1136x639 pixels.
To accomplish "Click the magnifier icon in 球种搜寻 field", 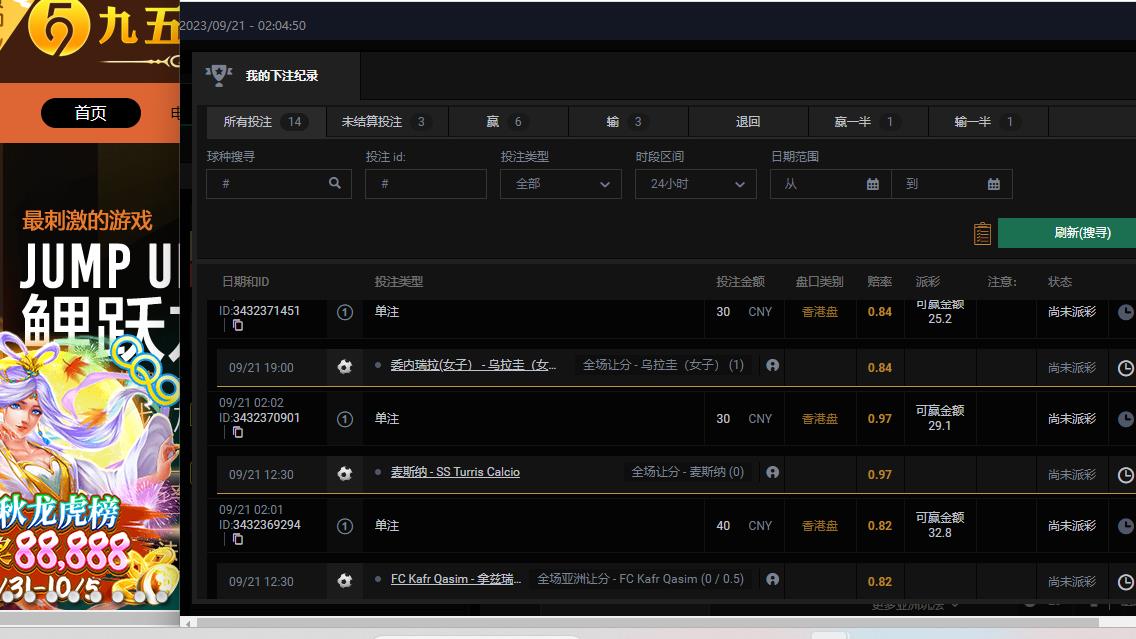I will pyautogui.click(x=335, y=184).
